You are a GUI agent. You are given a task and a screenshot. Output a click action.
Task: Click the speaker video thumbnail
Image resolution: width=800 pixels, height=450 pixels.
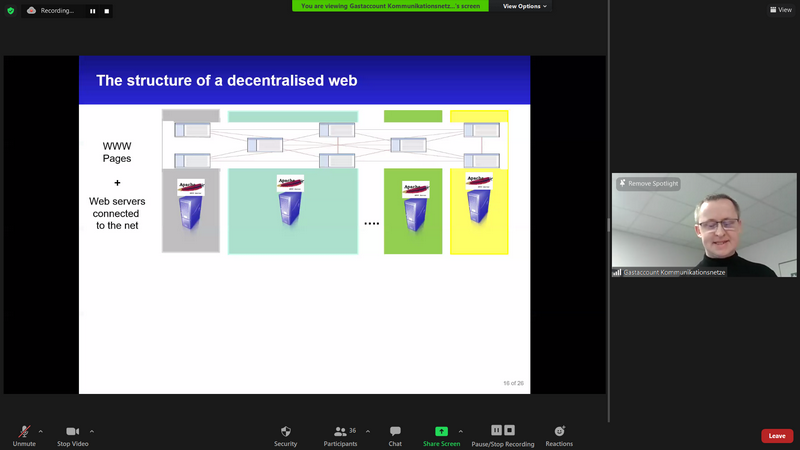tap(704, 225)
